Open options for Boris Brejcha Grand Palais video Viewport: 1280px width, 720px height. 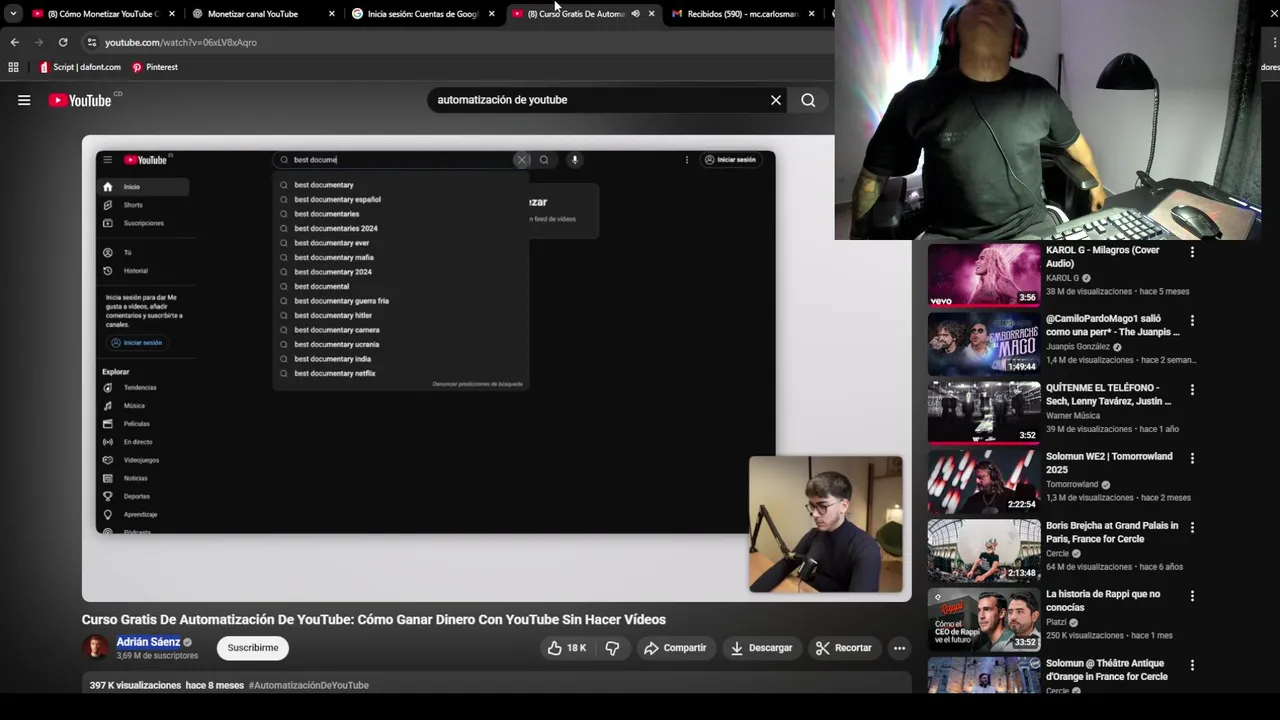[x=1192, y=527]
